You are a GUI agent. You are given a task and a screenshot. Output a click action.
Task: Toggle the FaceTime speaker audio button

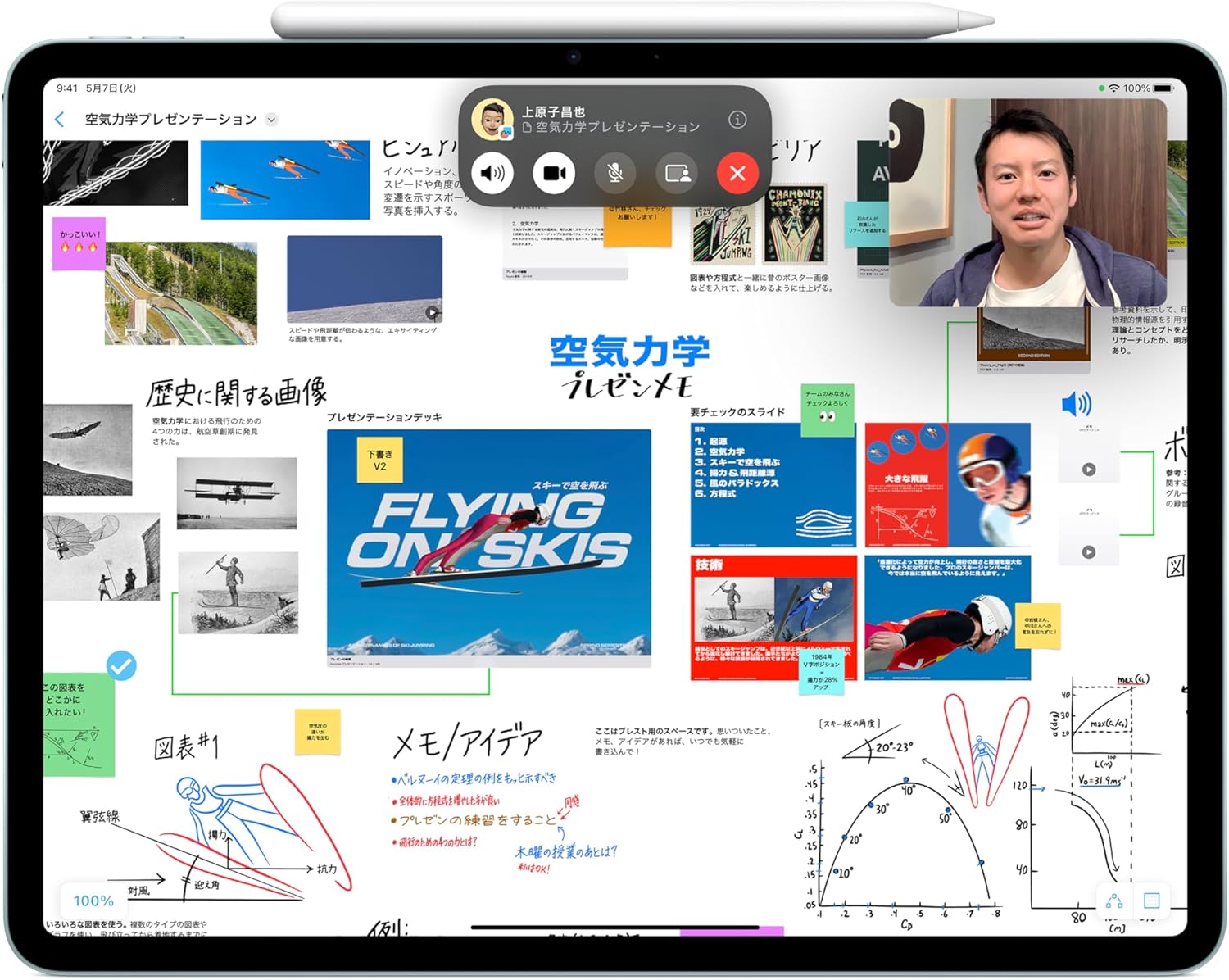tap(492, 173)
